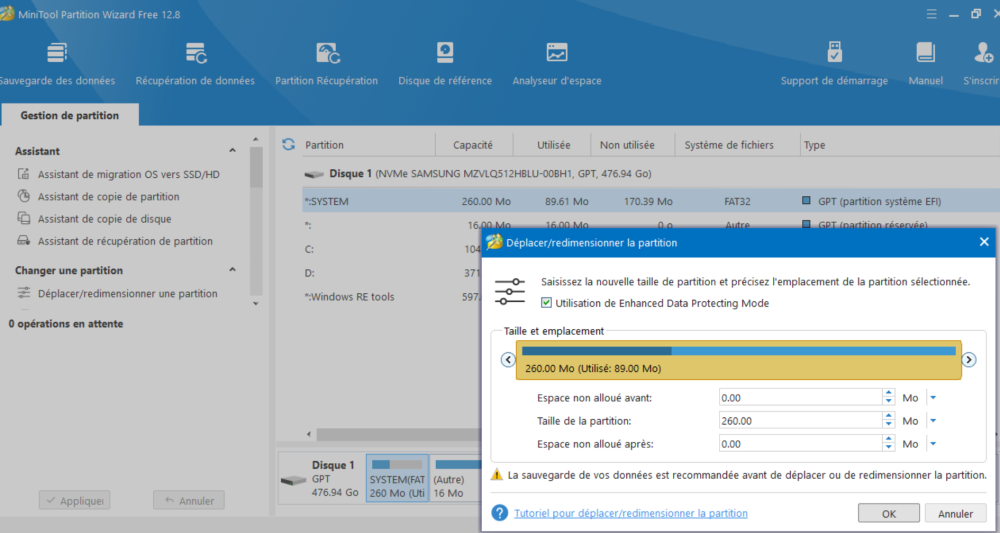Click right arrow next to partition bar

969,360
